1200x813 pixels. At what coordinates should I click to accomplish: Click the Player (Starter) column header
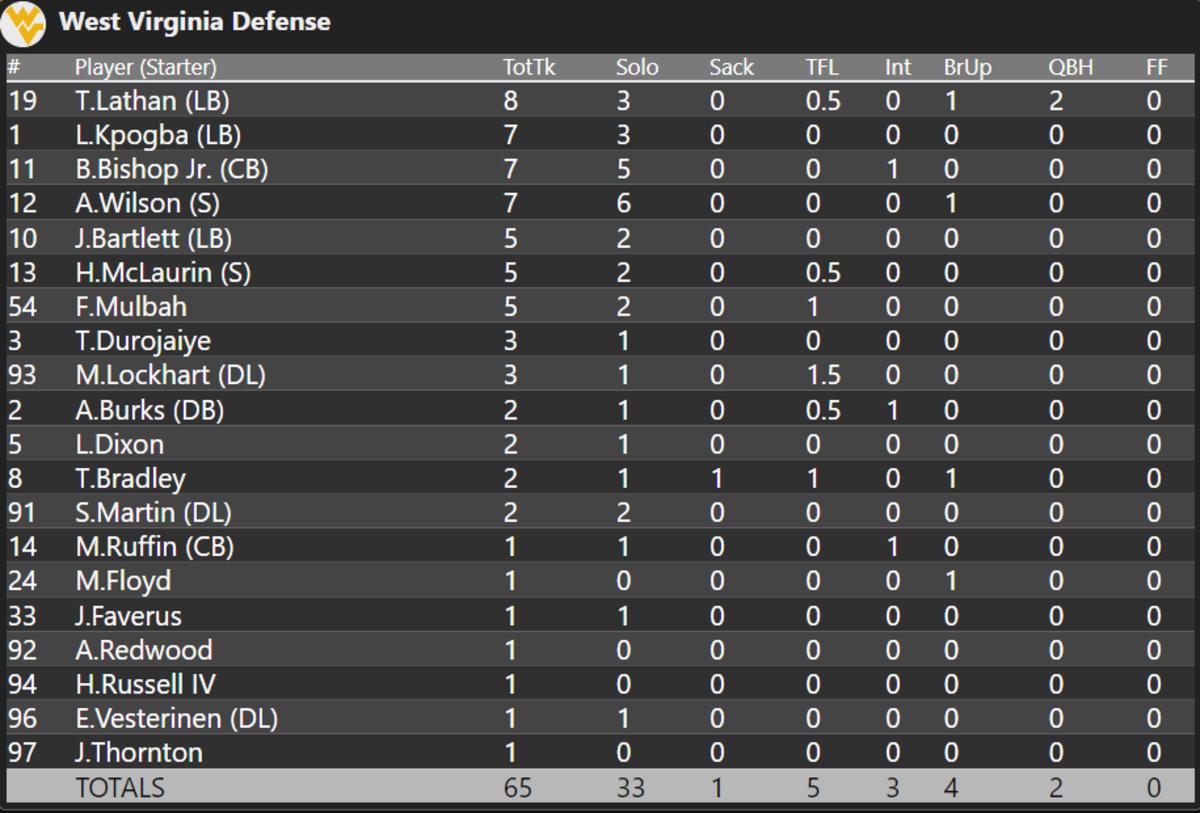(x=146, y=68)
